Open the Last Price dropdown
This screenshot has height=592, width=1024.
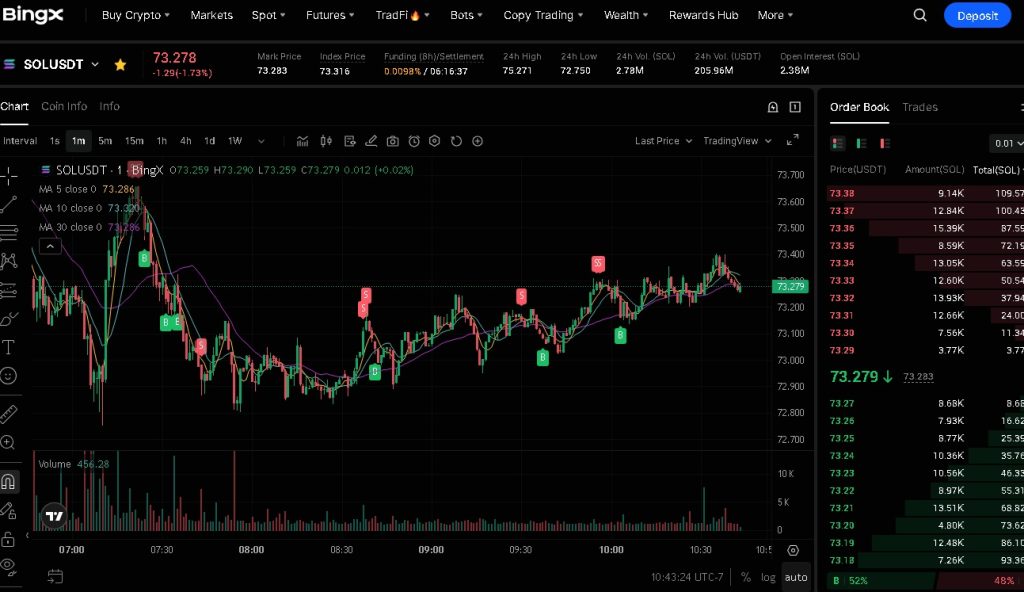point(663,140)
